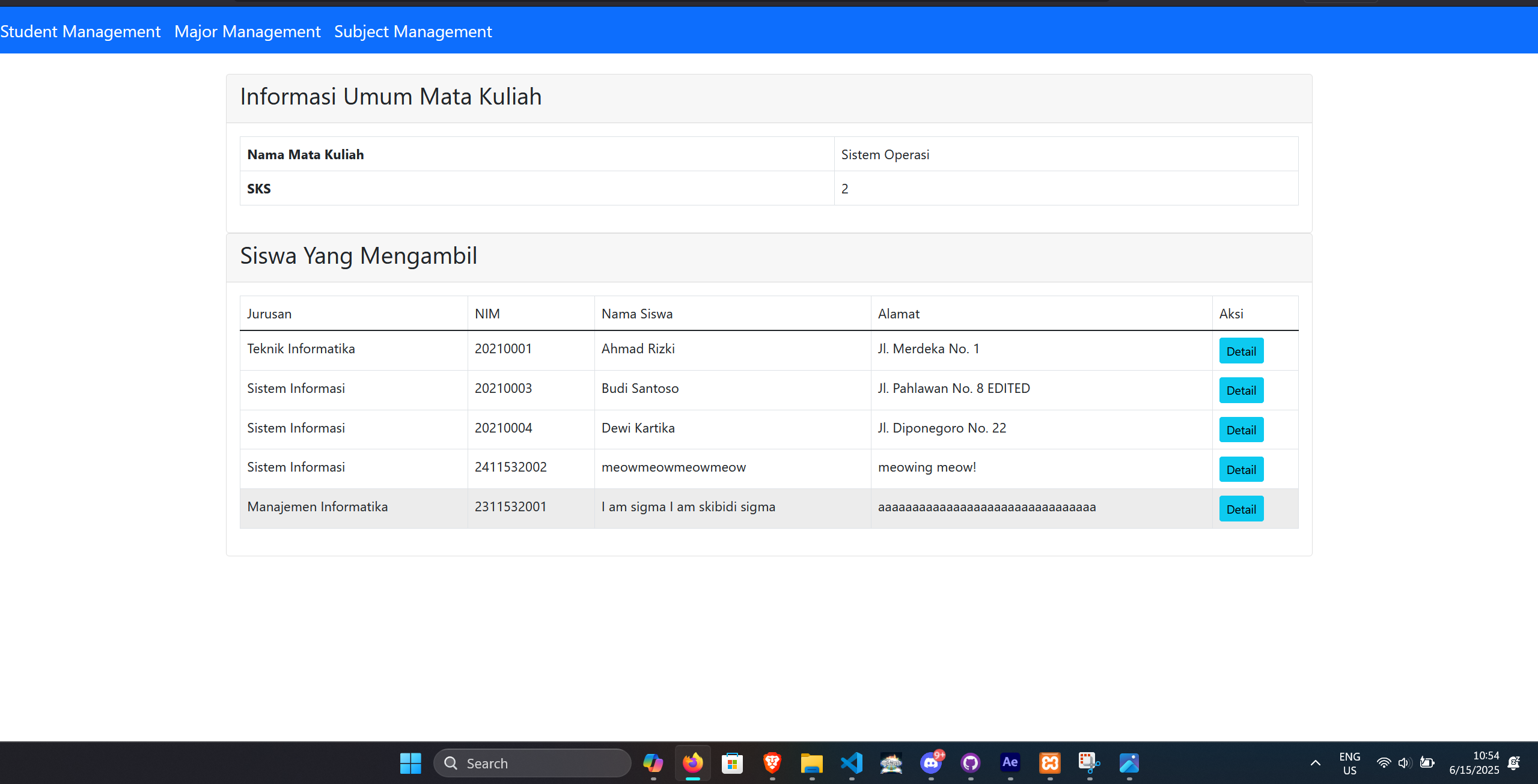Open Microsoft Store taskbar icon
The height and width of the screenshot is (784, 1538).
coord(732,763)
